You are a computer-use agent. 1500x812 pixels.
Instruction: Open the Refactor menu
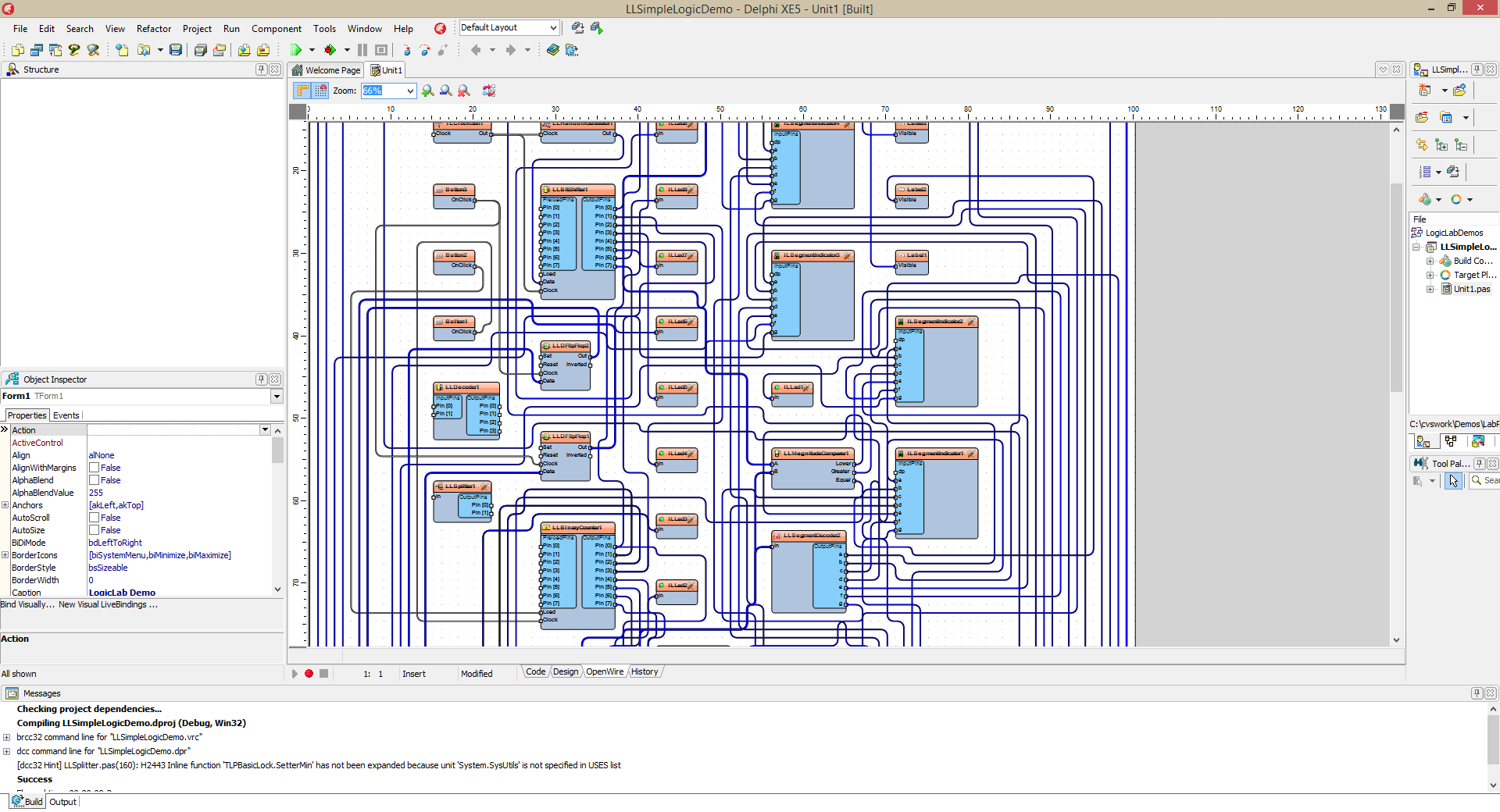[153, 29]
